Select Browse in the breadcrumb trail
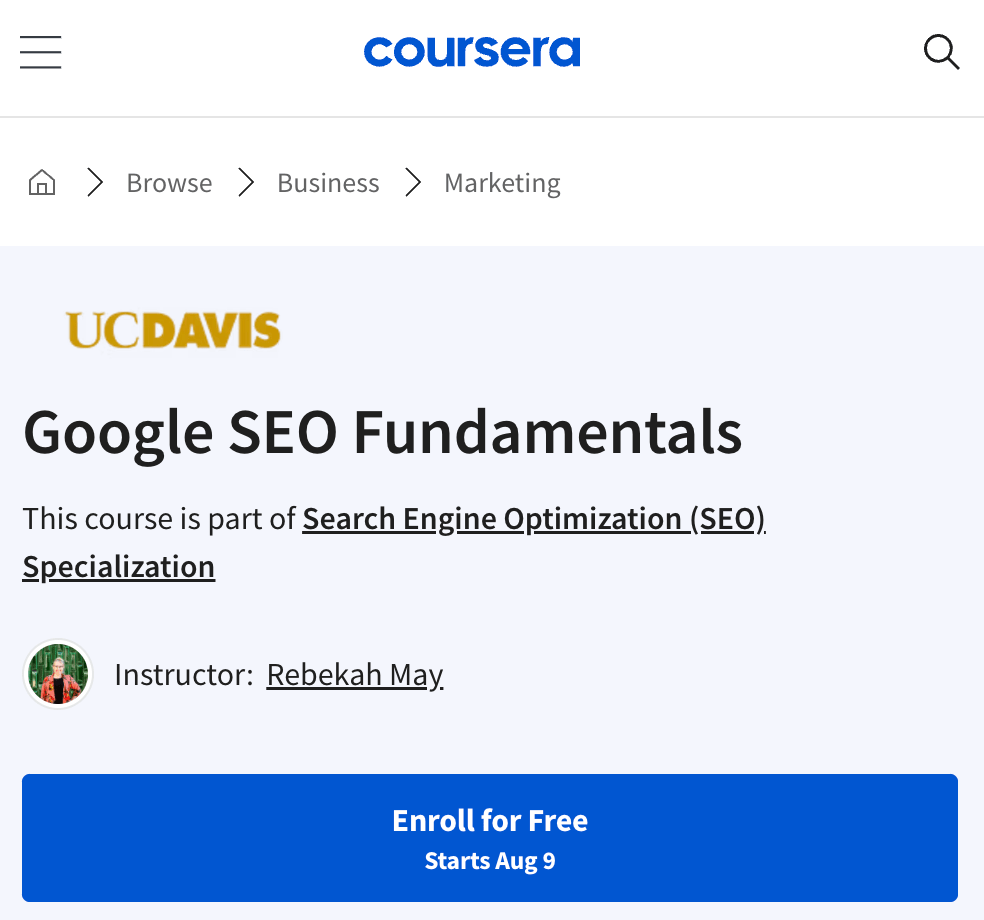The height and width of the screenshot is (920, 984). 169,182
